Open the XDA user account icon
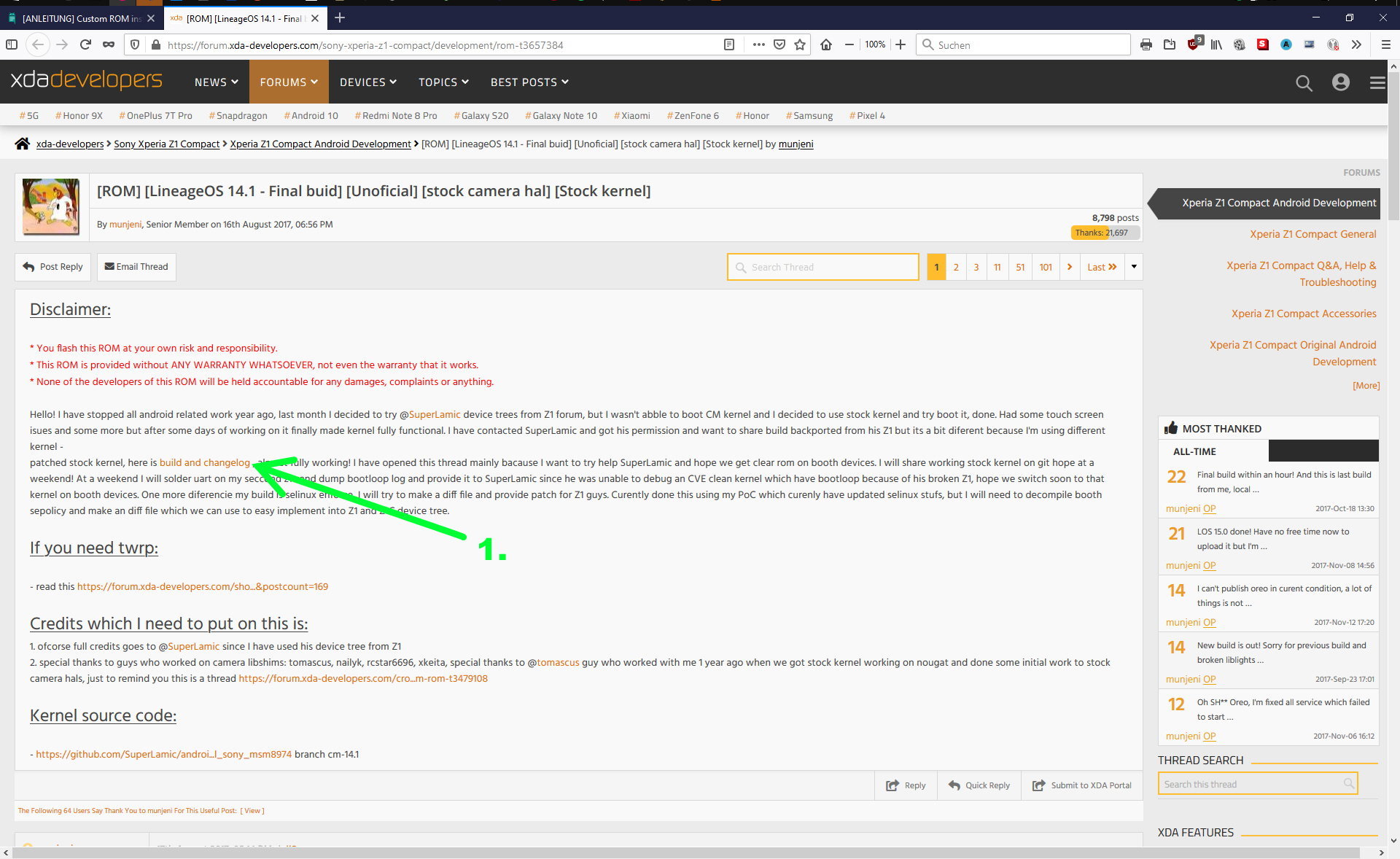Screen dimensions: 1400x859 point(1340,82)
